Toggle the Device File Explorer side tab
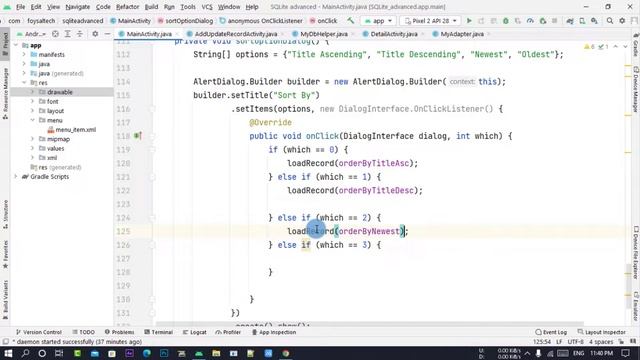Image resolution: width=640 pixels, height=360 pixels. click(636, 252)
